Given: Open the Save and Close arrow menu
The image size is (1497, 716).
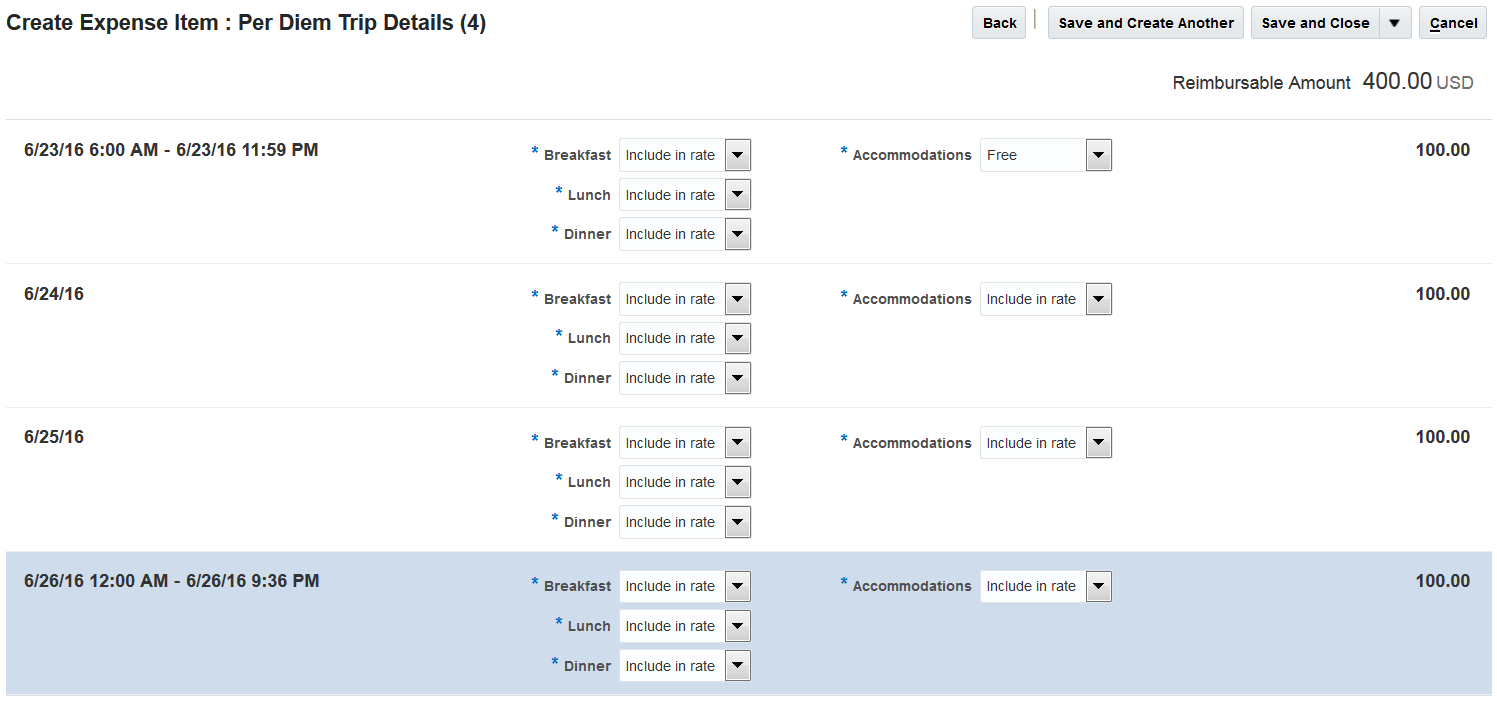Looking at the screenshot, I should pos(1394,23).
